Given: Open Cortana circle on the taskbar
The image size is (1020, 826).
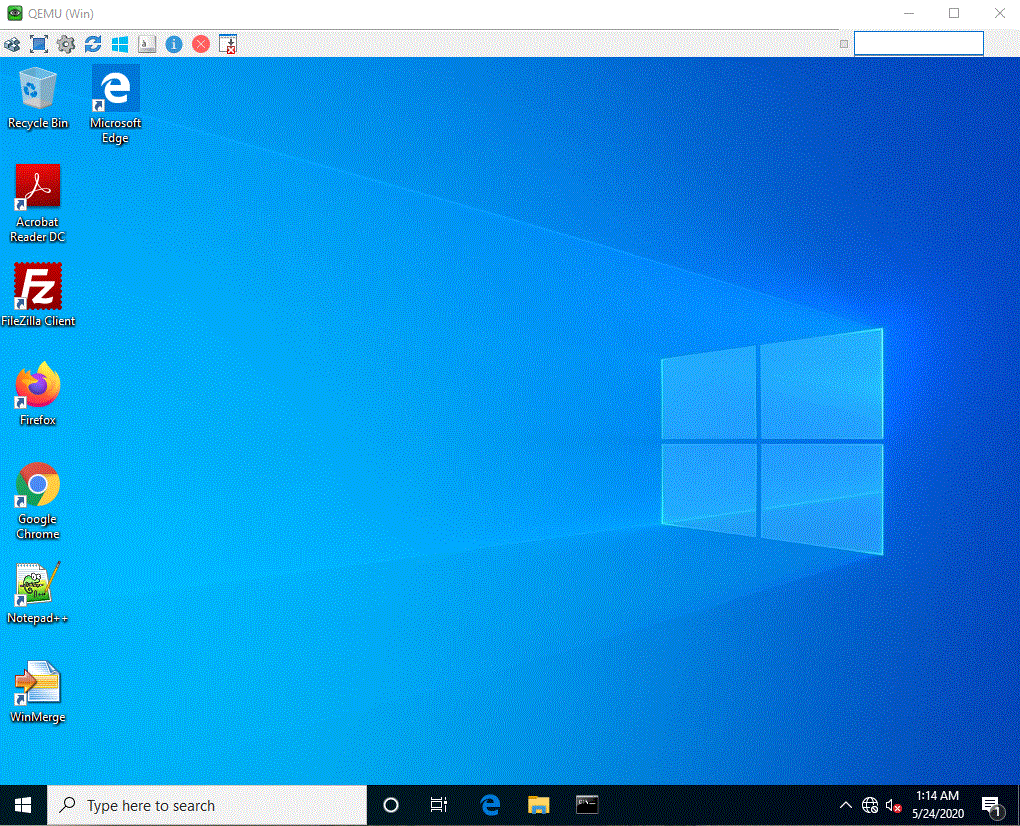Looking at the screenshot, I should click(391, 805).
